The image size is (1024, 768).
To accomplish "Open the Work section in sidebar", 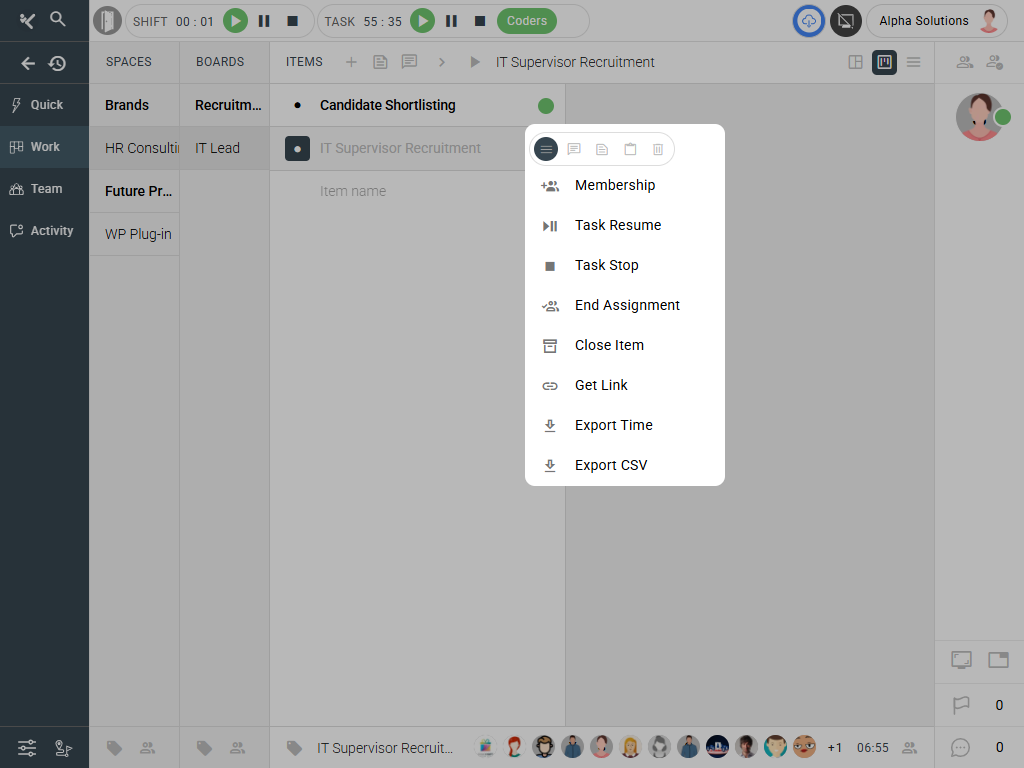I will point(45,147).
